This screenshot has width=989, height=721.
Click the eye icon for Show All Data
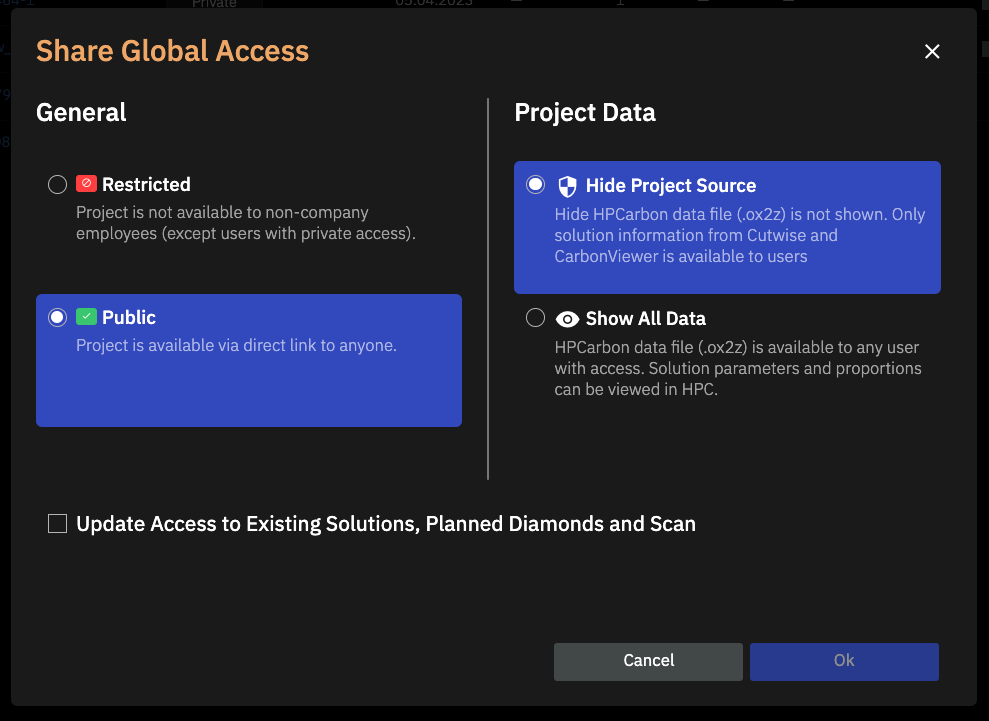pos(567,319)
